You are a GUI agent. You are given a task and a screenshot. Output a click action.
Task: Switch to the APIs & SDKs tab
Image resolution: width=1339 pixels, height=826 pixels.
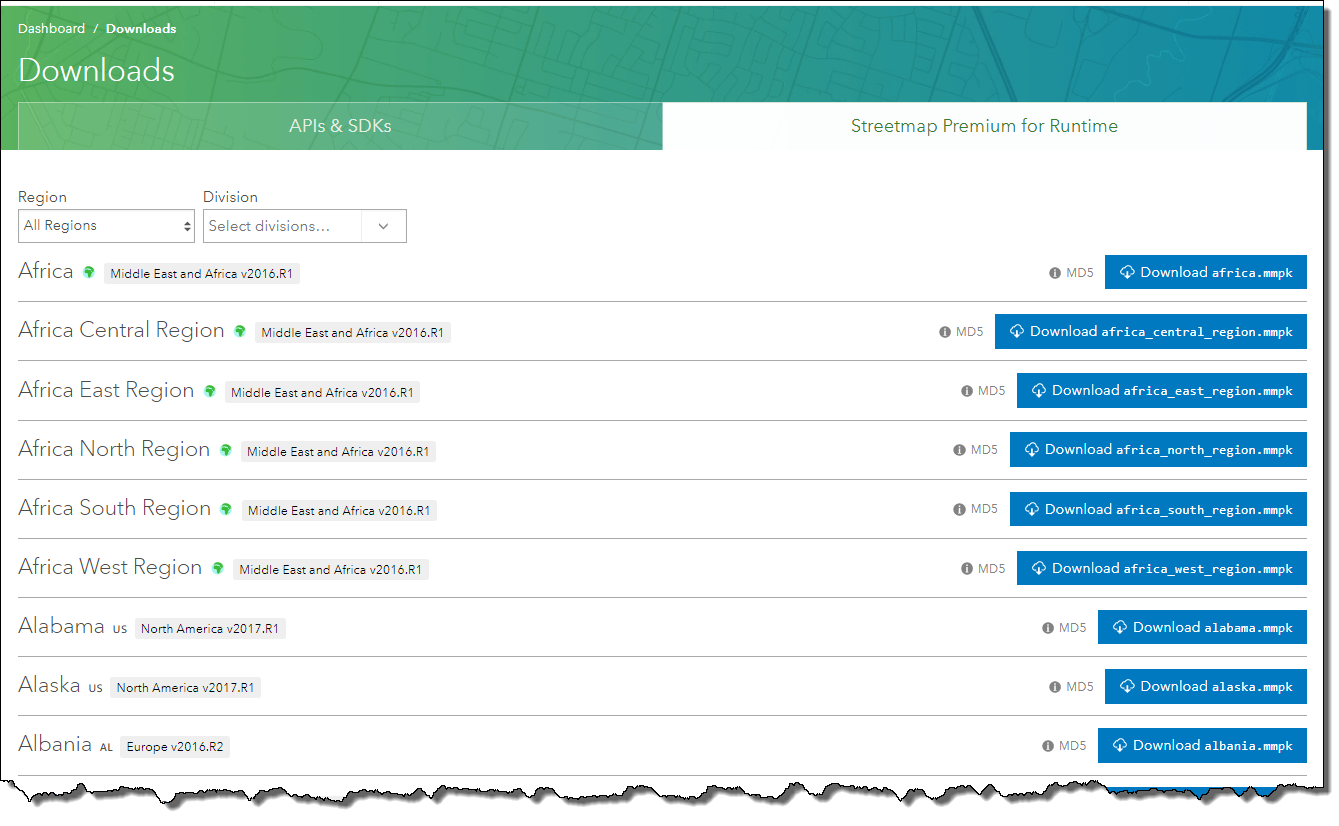[340, 126]
